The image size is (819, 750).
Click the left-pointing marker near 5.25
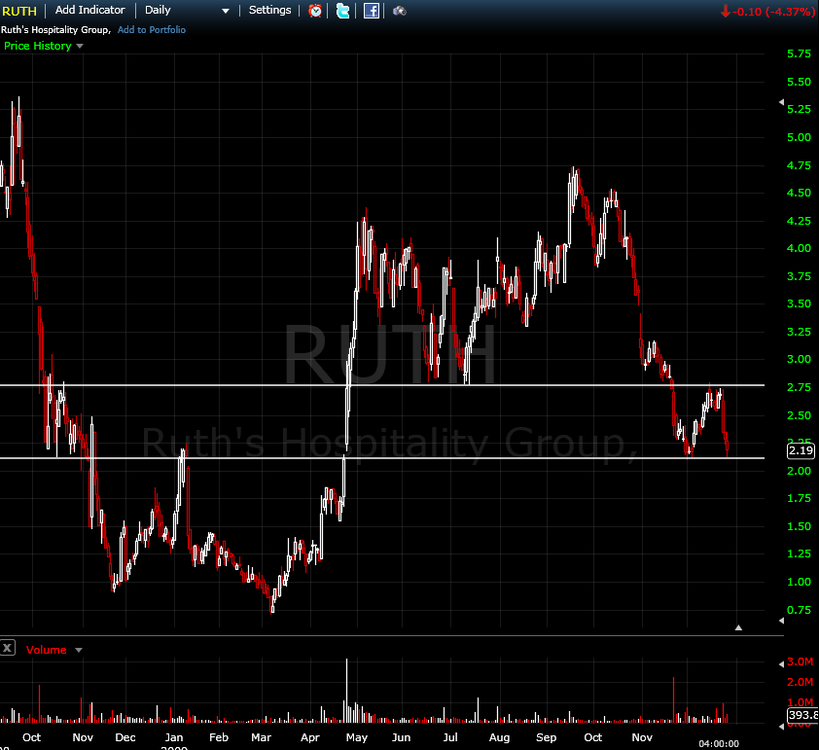click(781, 102)
